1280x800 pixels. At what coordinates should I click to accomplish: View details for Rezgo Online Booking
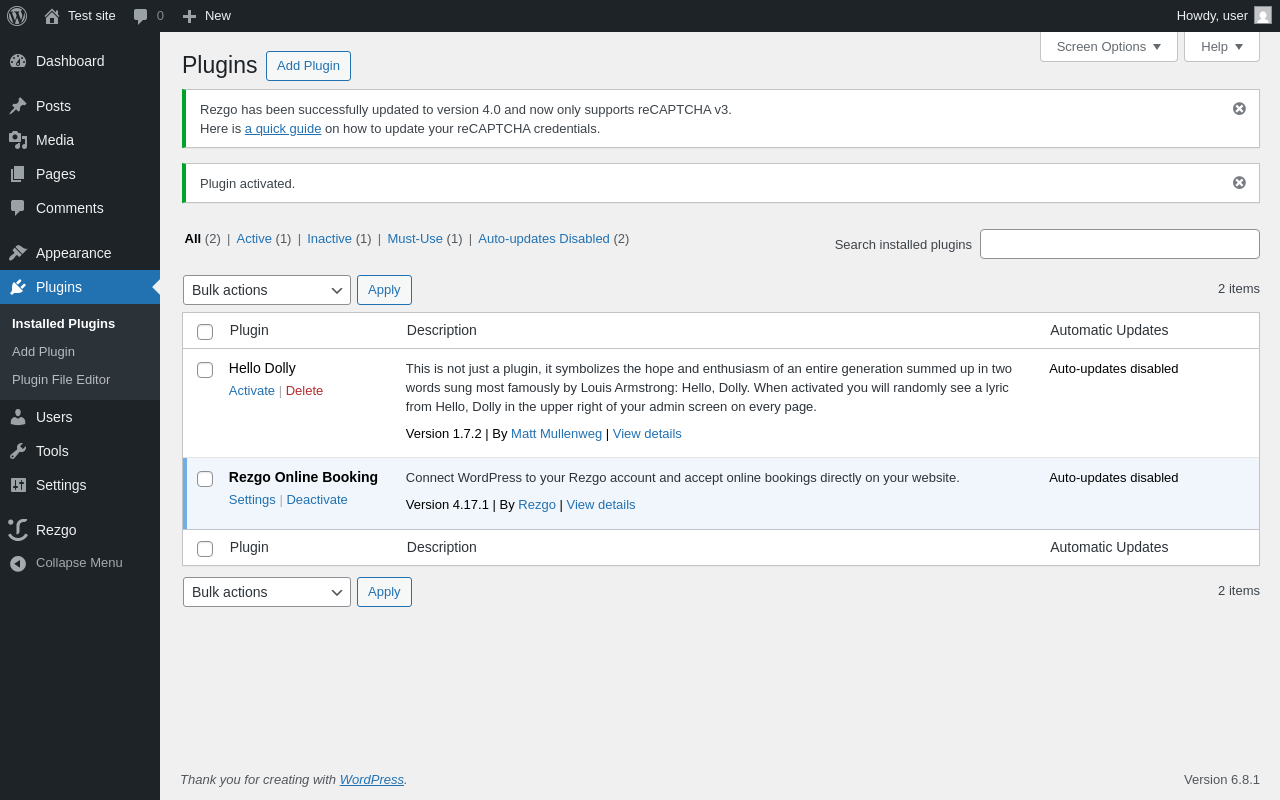pos(601,504)
